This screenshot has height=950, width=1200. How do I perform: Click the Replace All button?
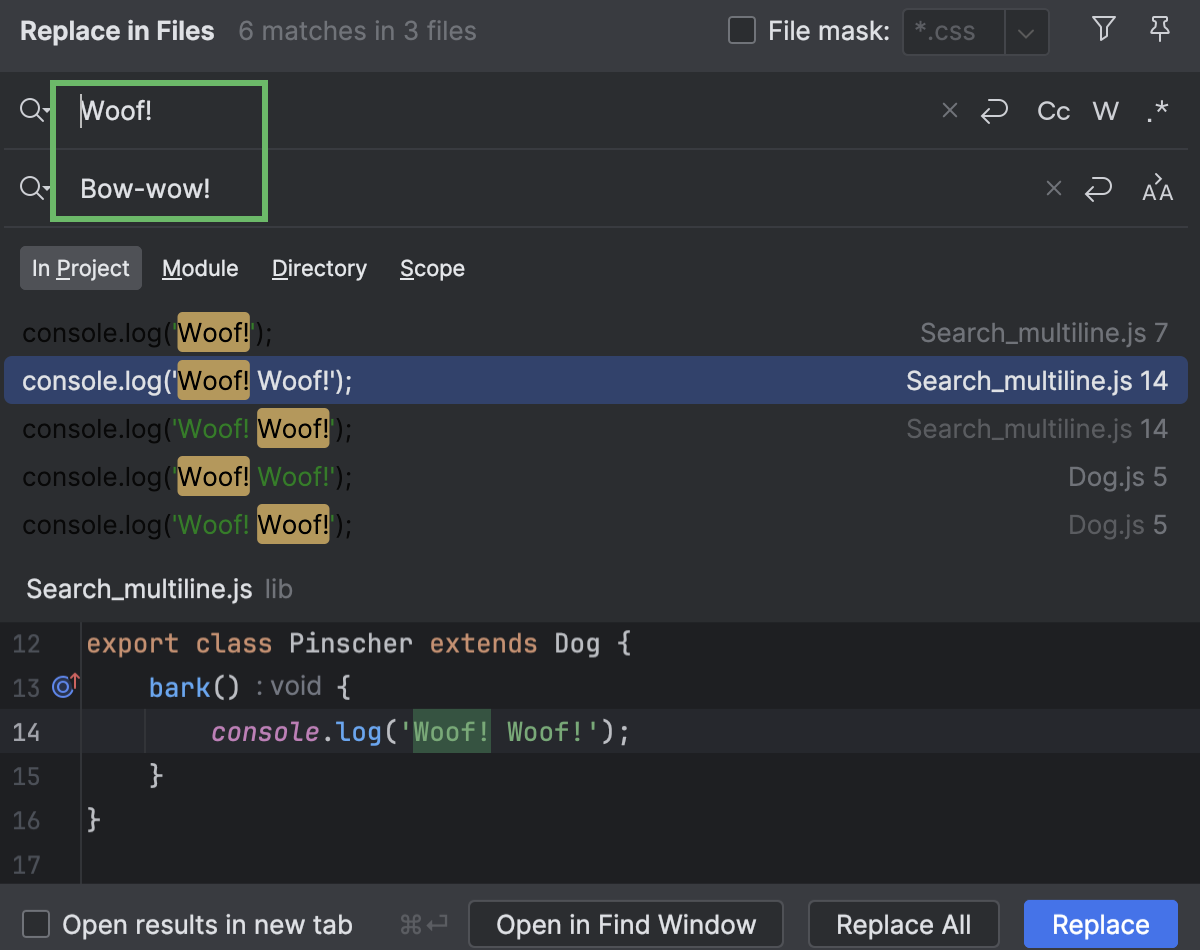(x=903, y=924)
